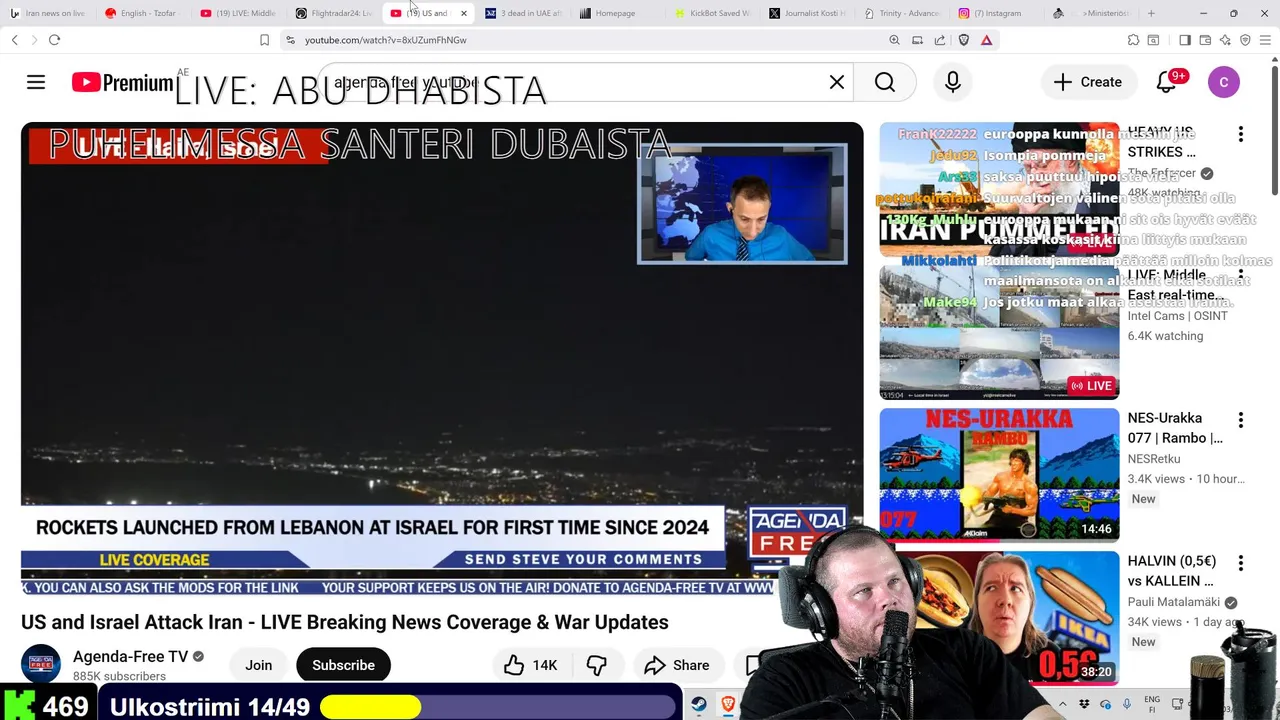Start voice search with the microphone
The width and height of the screenshot is (1280, 720).
coord(953,82)
